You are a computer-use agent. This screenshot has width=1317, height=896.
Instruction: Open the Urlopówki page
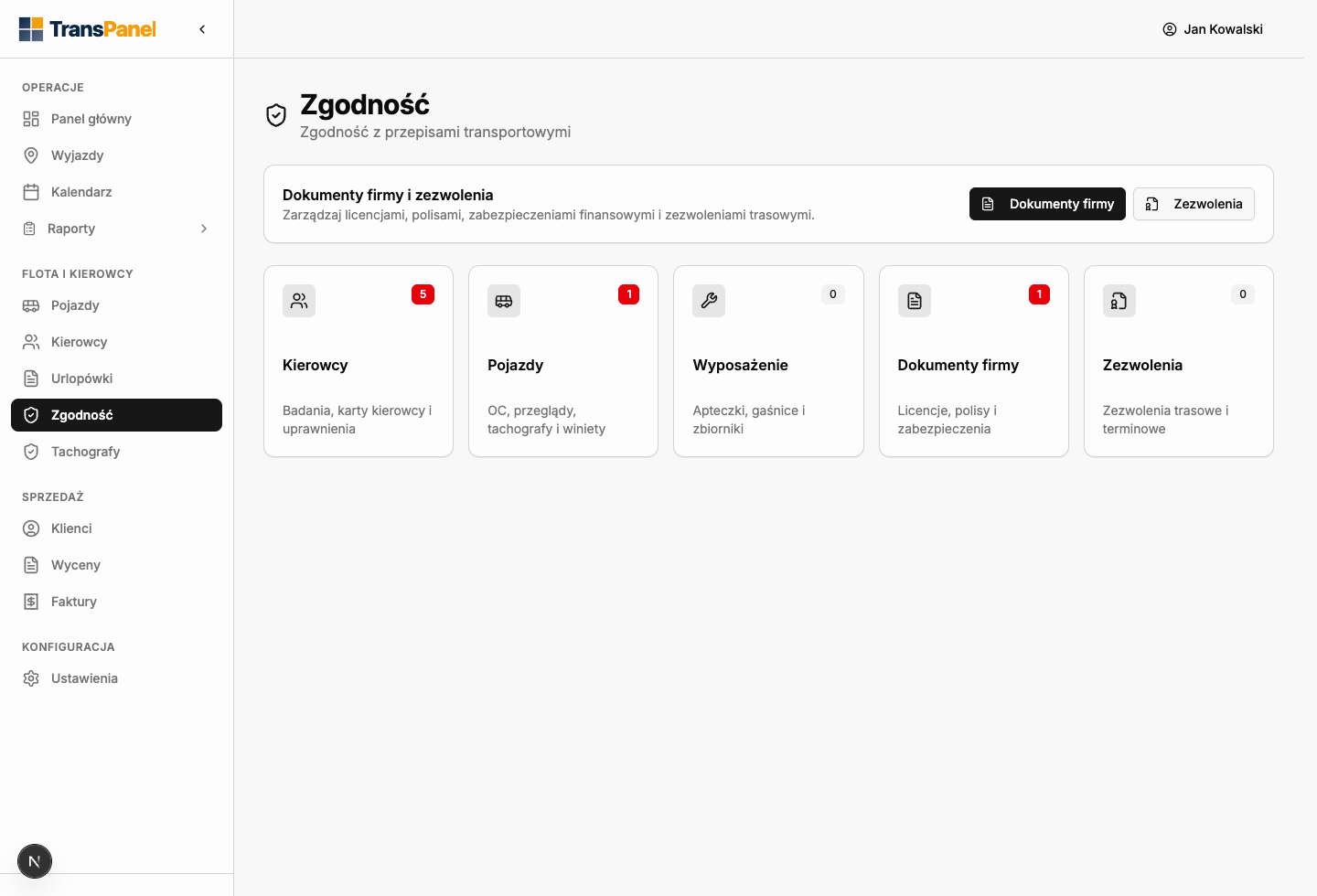pyautogui.click(x=116, y=379)
